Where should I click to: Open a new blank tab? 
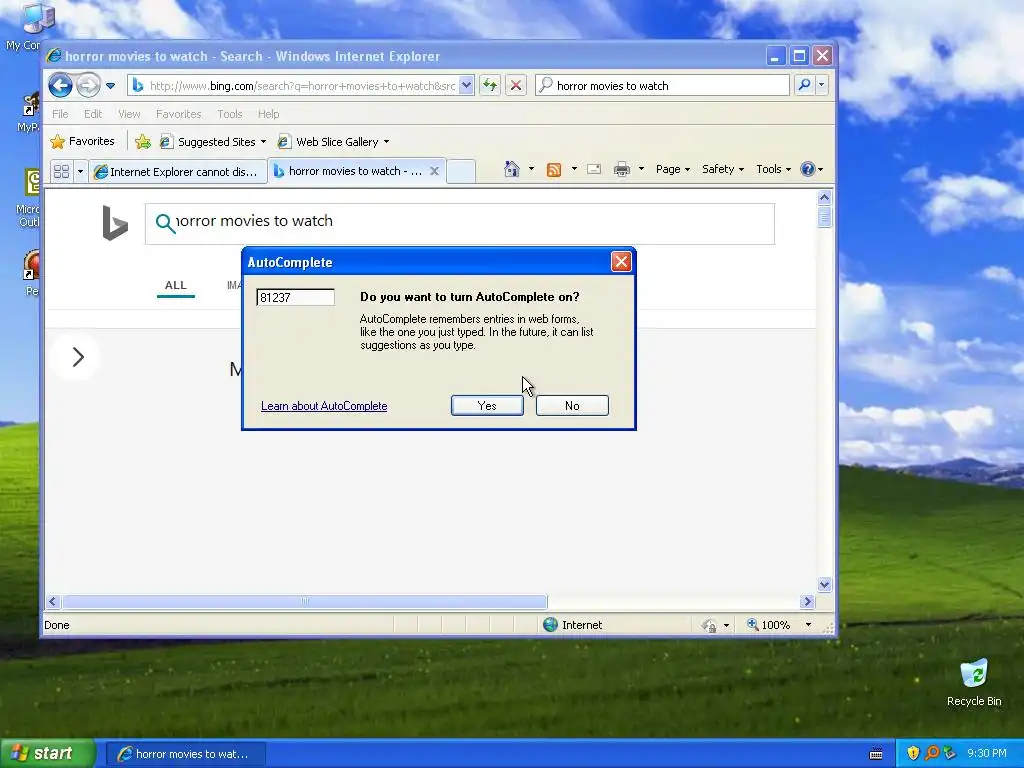click(x=460, y=171)
